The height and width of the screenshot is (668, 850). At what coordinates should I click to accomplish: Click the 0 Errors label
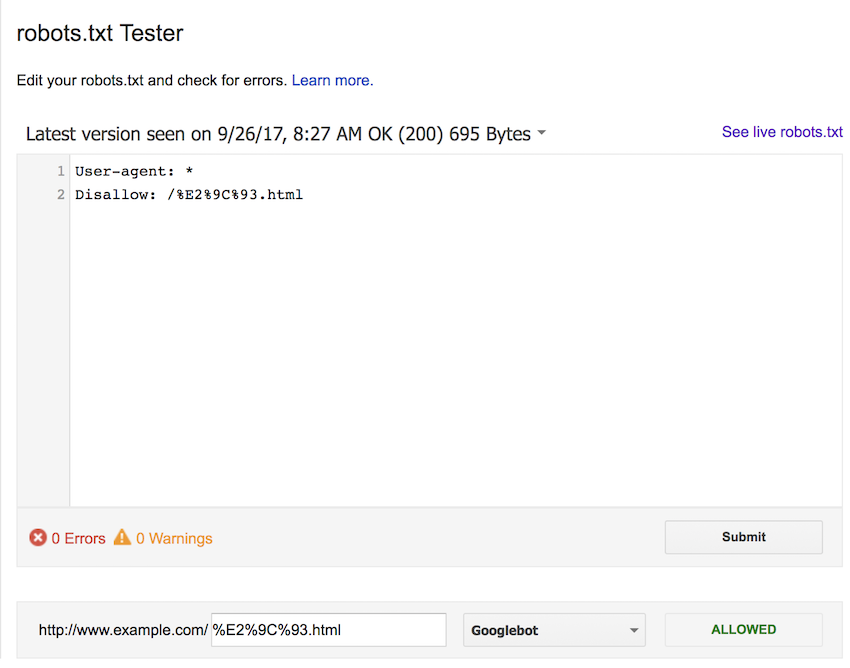[x=78, y=538]
